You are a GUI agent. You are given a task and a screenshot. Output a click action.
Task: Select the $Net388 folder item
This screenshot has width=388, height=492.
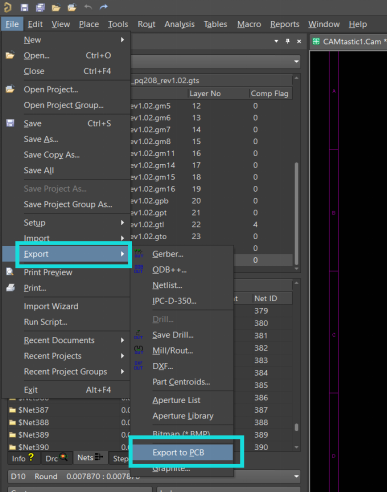pyautogui.click(x=33, y=422)
